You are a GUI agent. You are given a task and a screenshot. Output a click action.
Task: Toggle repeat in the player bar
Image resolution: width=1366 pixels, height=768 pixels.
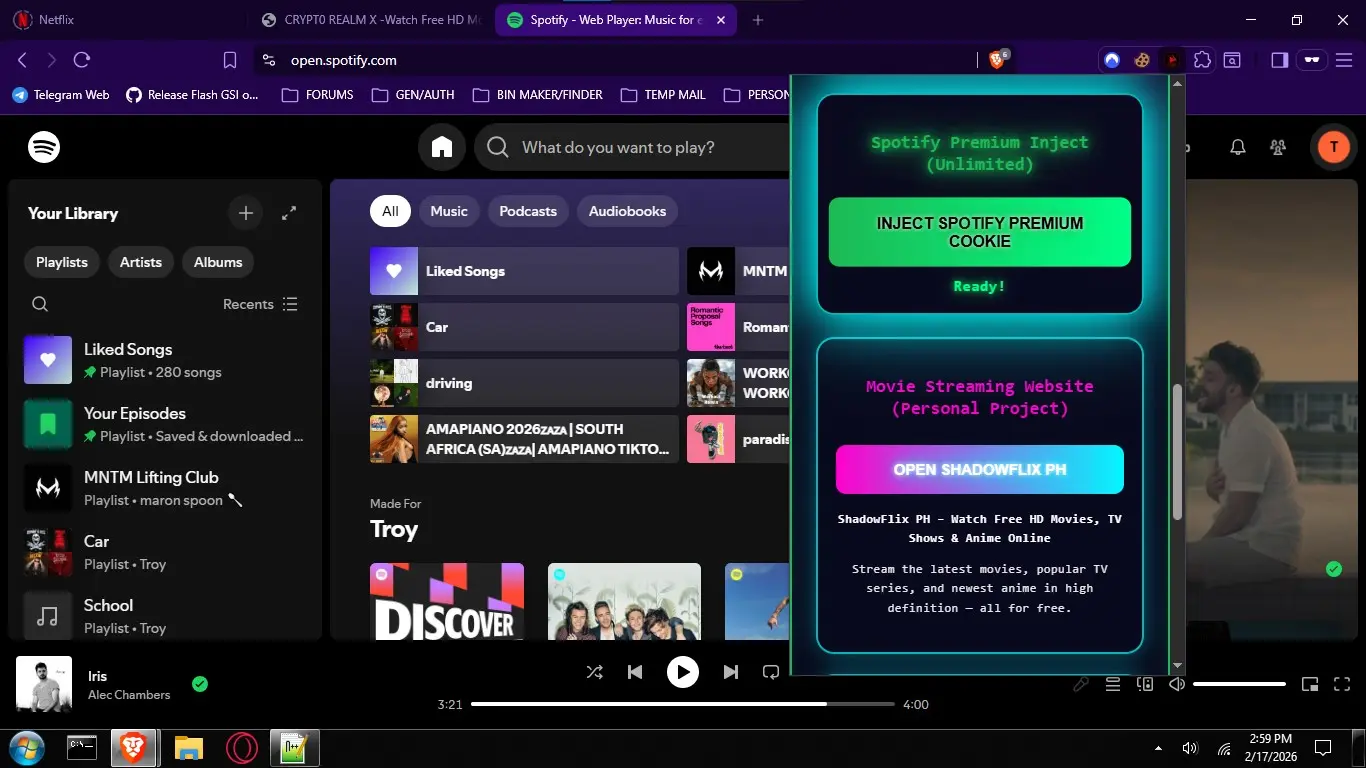pyautogui.click(x=771, y=672)
